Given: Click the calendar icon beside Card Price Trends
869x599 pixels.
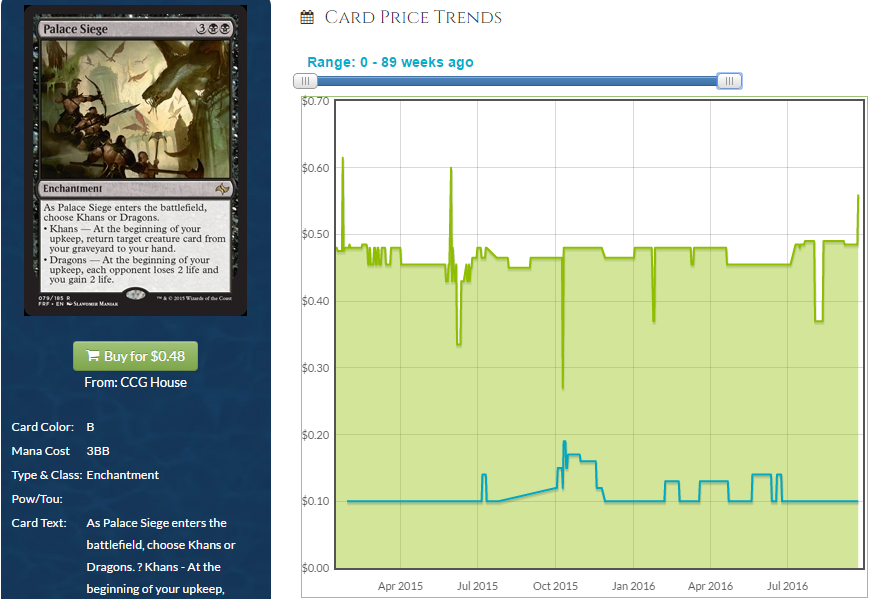Looking at the screenshot, I should point(307,18).
